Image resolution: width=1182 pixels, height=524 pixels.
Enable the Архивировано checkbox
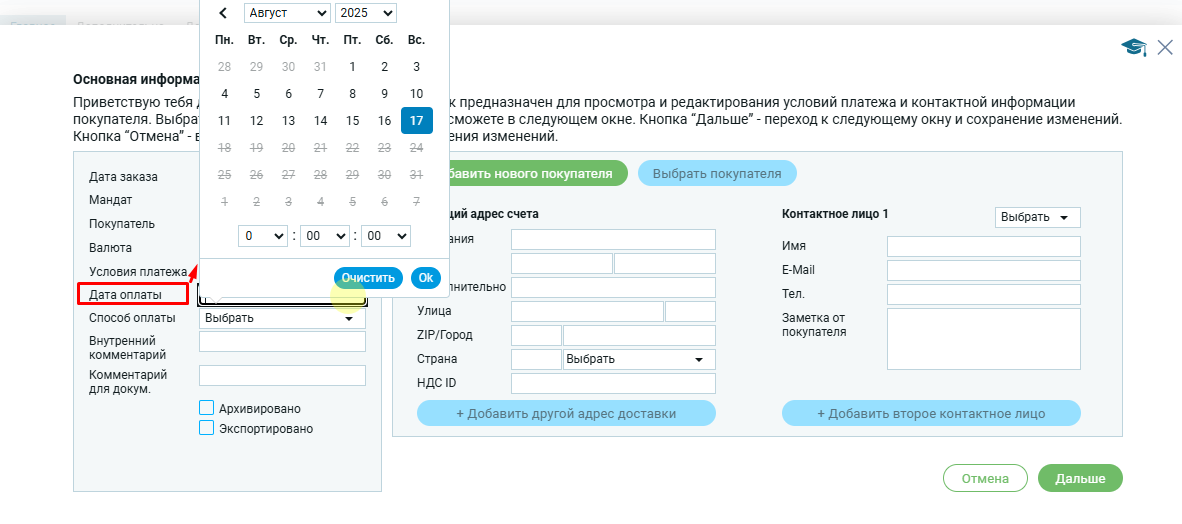207,408
